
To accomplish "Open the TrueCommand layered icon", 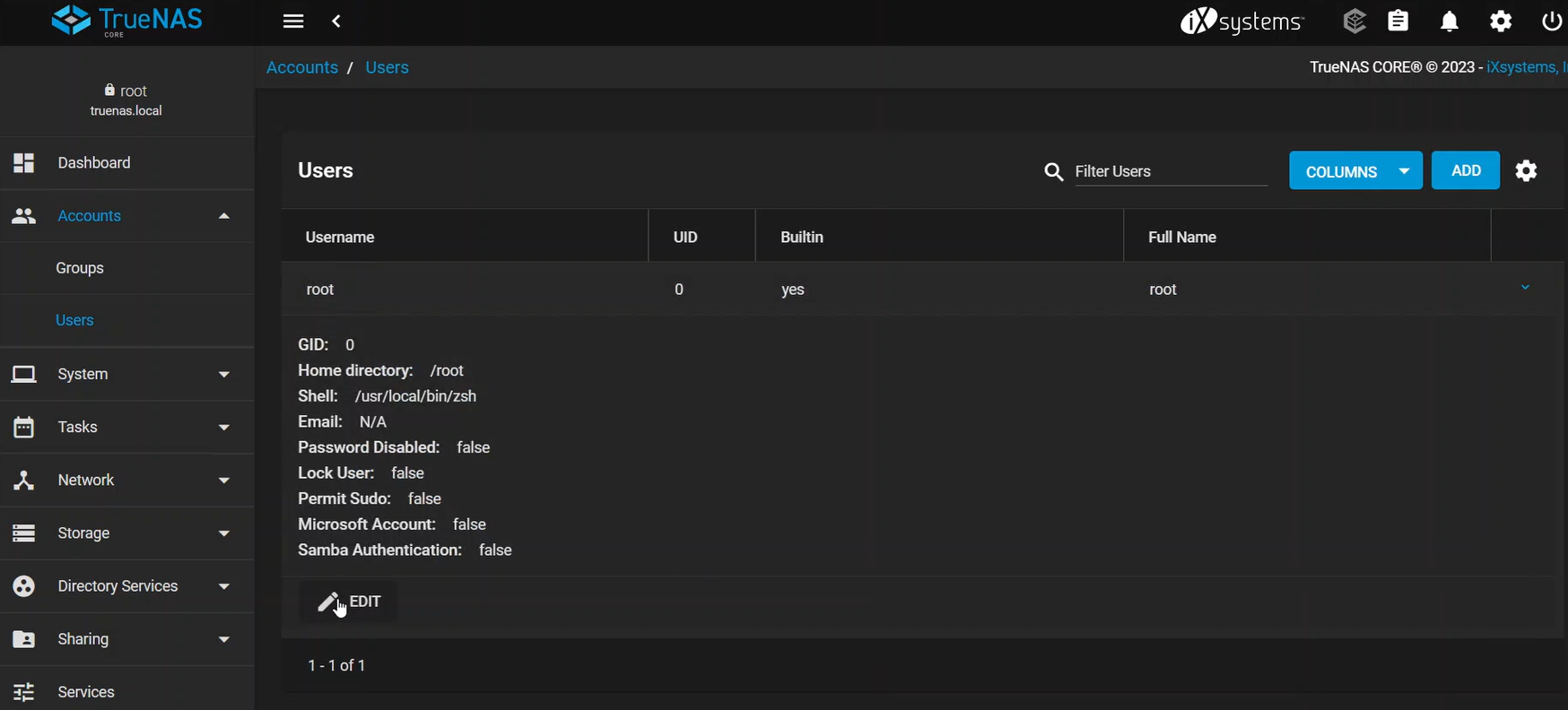I will (x=1355, y=21).
